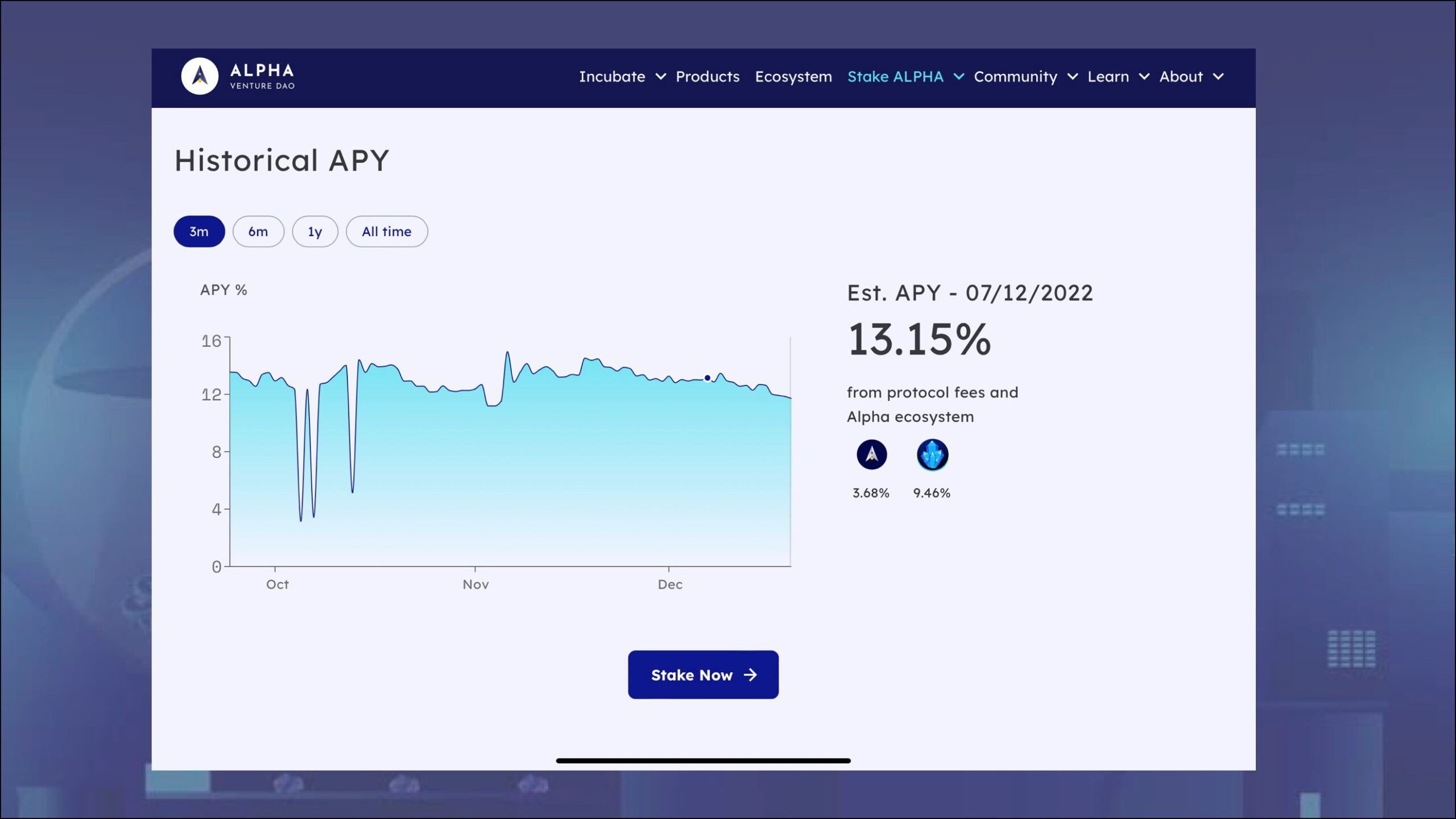Click the 3.68% value
This screenshot has height=819, width=1456.
[871, 493]
